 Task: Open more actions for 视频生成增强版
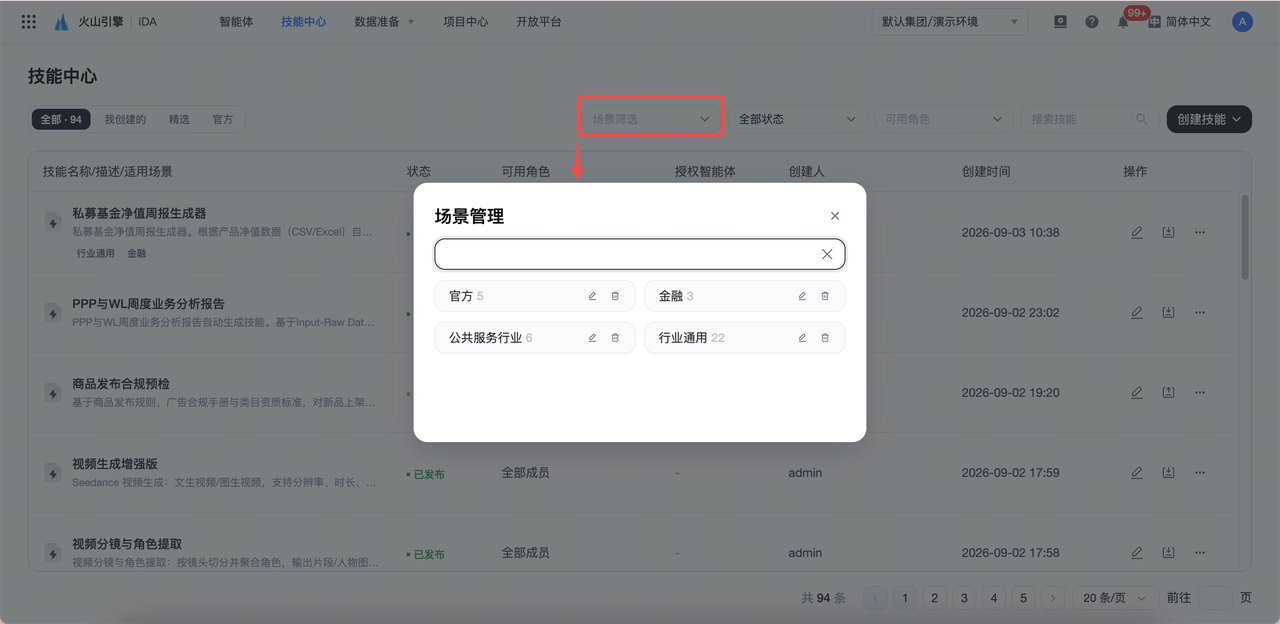click(x=1200, y=472)
